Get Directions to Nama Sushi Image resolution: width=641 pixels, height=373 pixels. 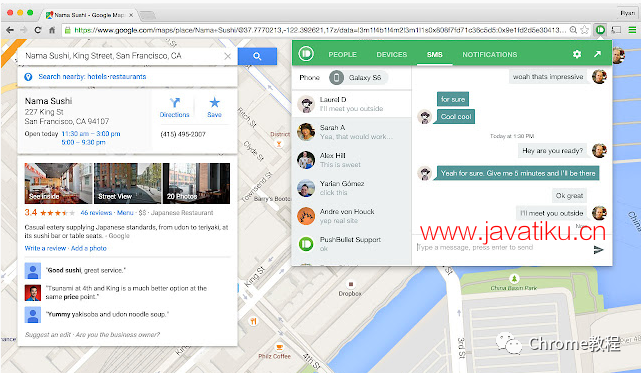coord(175,108)
